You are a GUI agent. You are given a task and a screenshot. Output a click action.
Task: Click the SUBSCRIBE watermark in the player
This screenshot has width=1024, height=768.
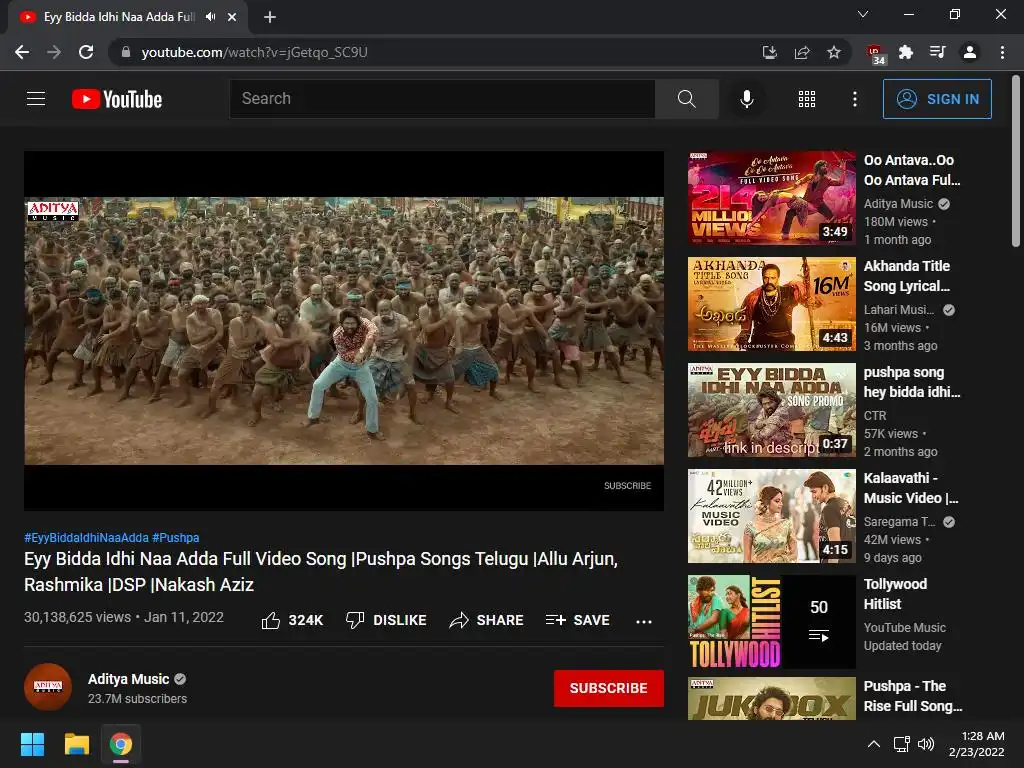627,486
